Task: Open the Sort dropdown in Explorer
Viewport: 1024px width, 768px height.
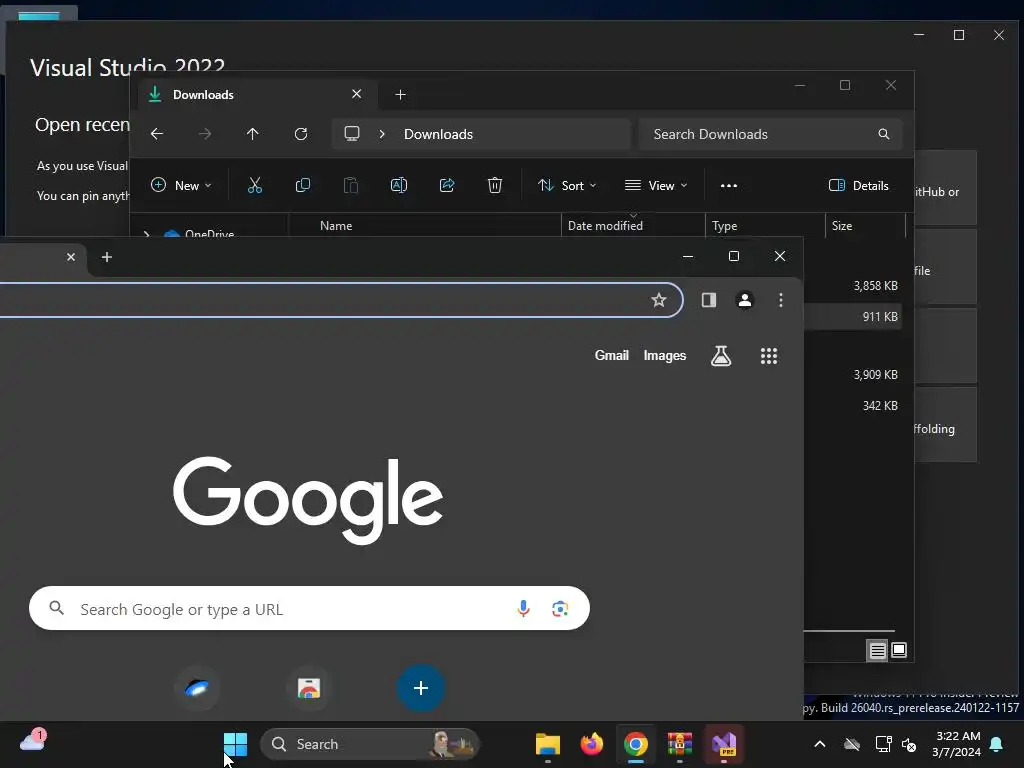Action: click(x=567, y=185)
